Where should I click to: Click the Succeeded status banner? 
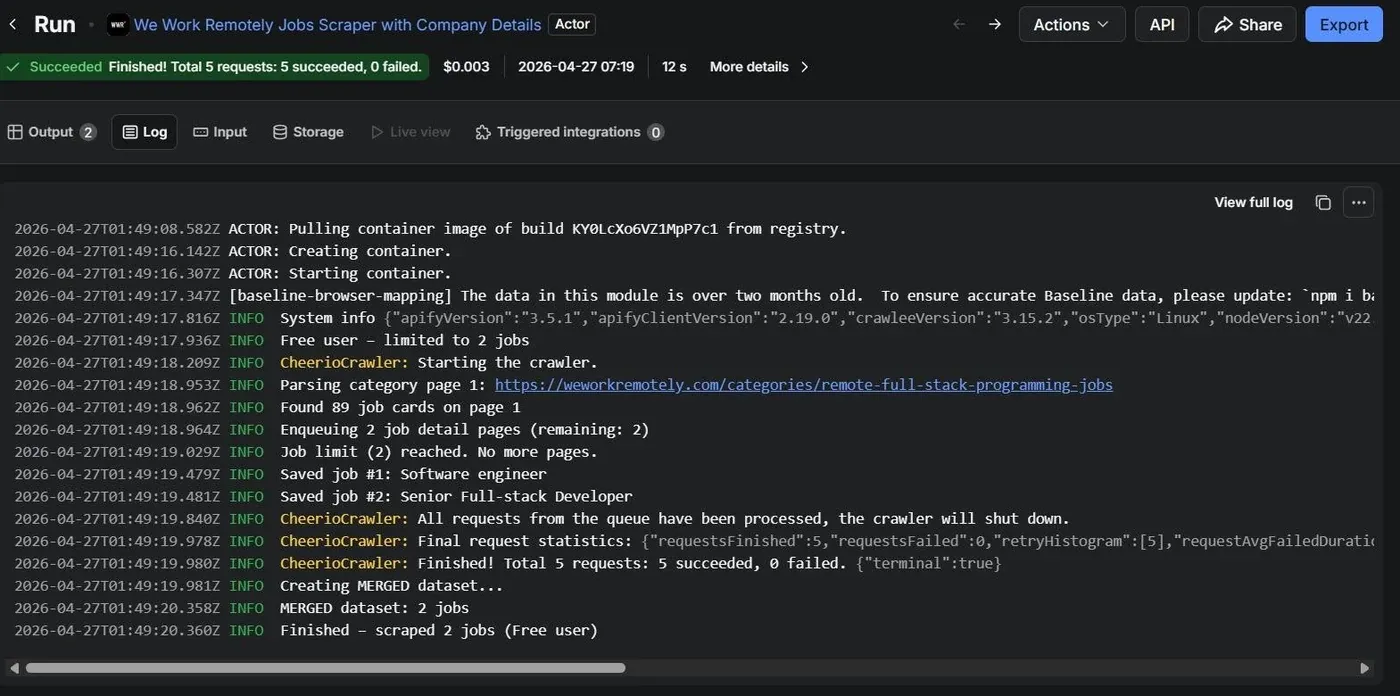click(x=214, y=67)
